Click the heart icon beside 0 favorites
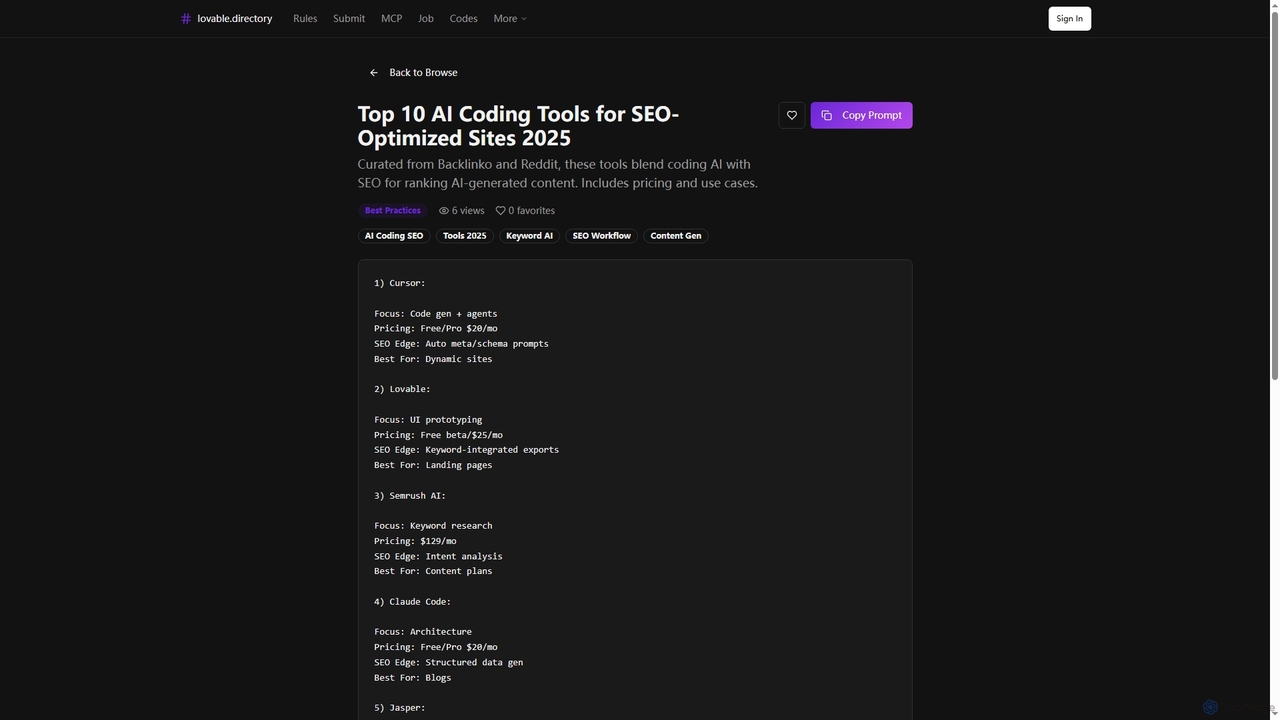The image size is (1280, 720). 501,211
